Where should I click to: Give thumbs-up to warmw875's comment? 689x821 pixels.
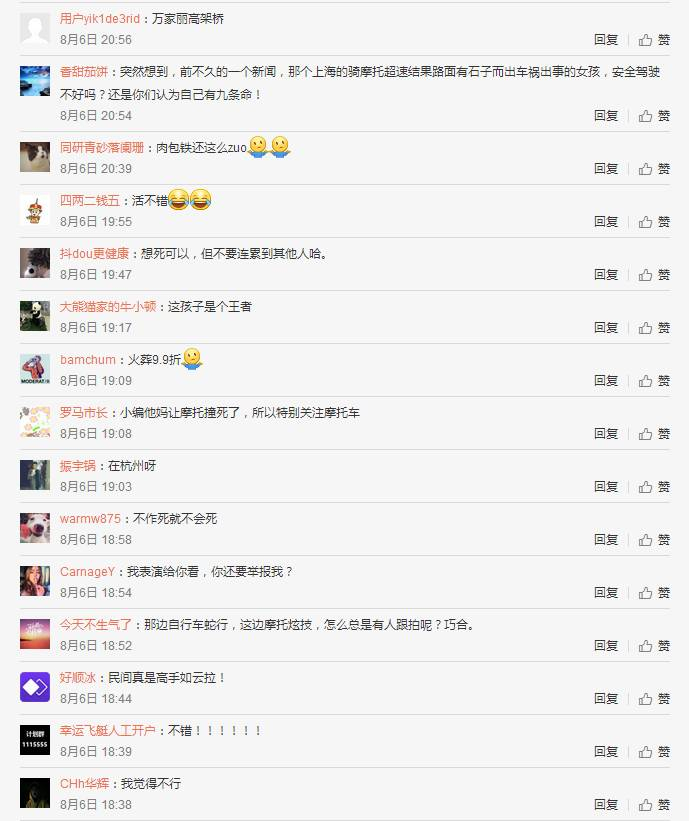click(654, 540)
